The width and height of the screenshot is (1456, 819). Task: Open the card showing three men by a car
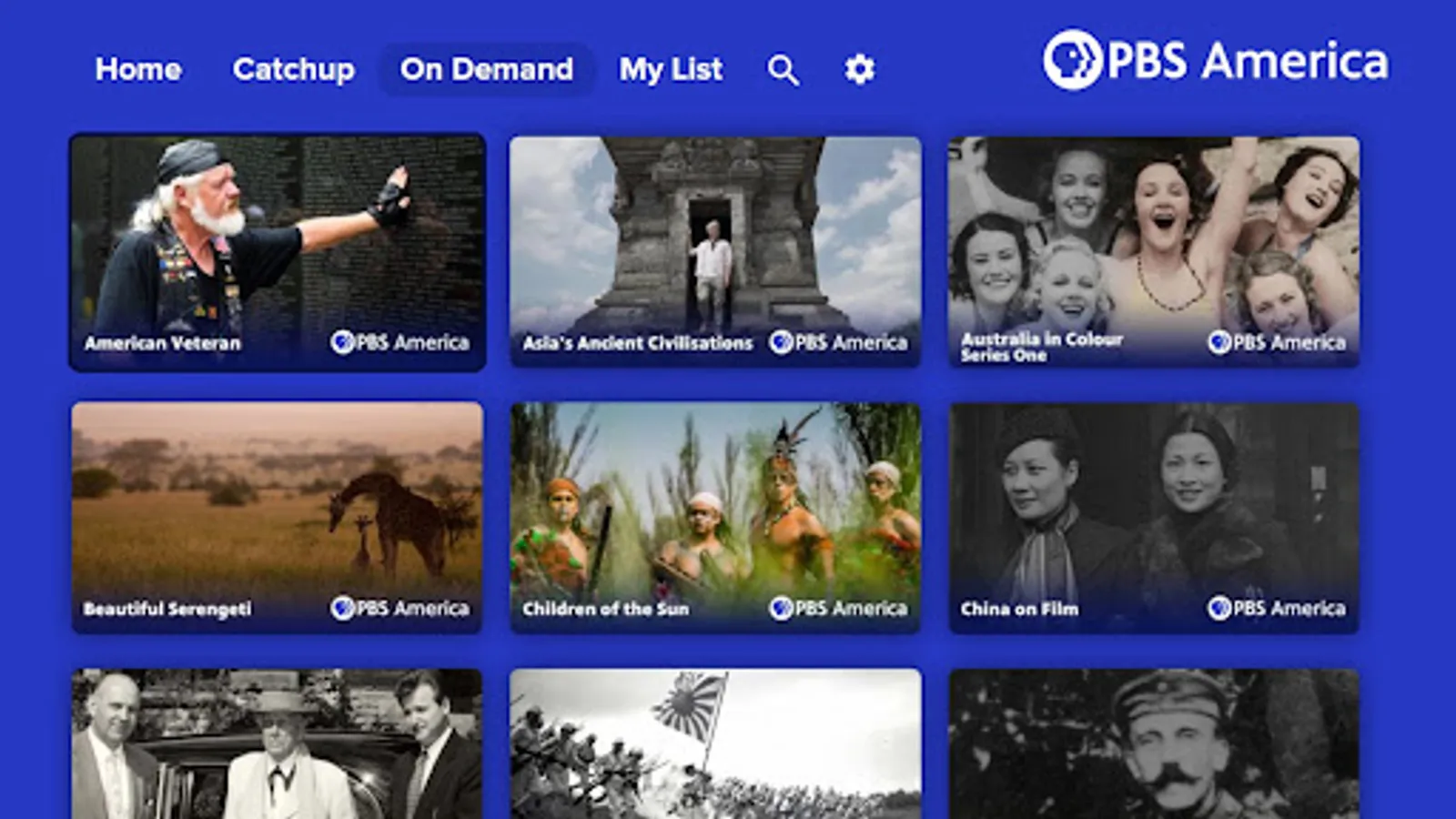pos(278,743)
